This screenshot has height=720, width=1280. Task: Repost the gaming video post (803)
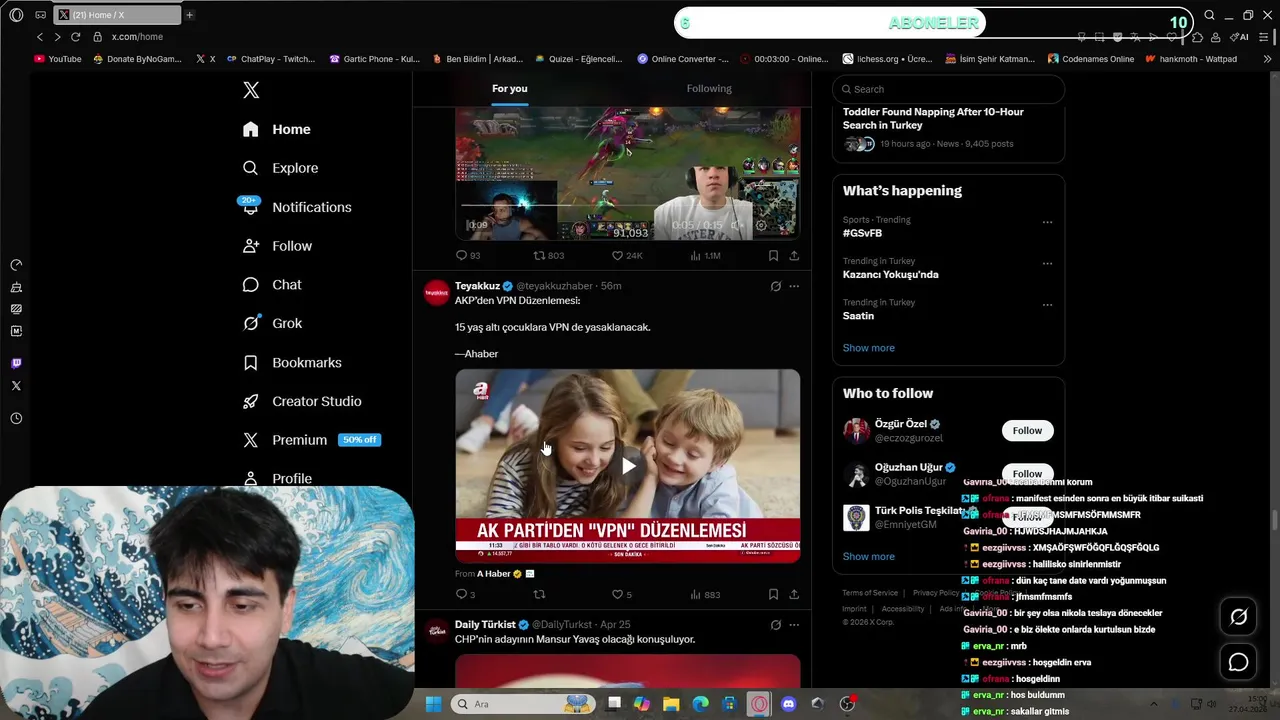[548, 255]
